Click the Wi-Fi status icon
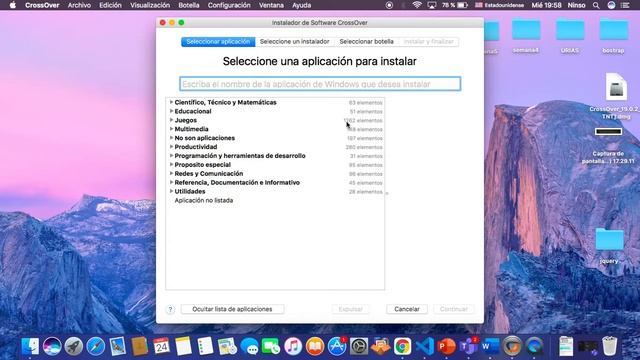This screenshot has height=360, width=640. (x=417, y=5)
